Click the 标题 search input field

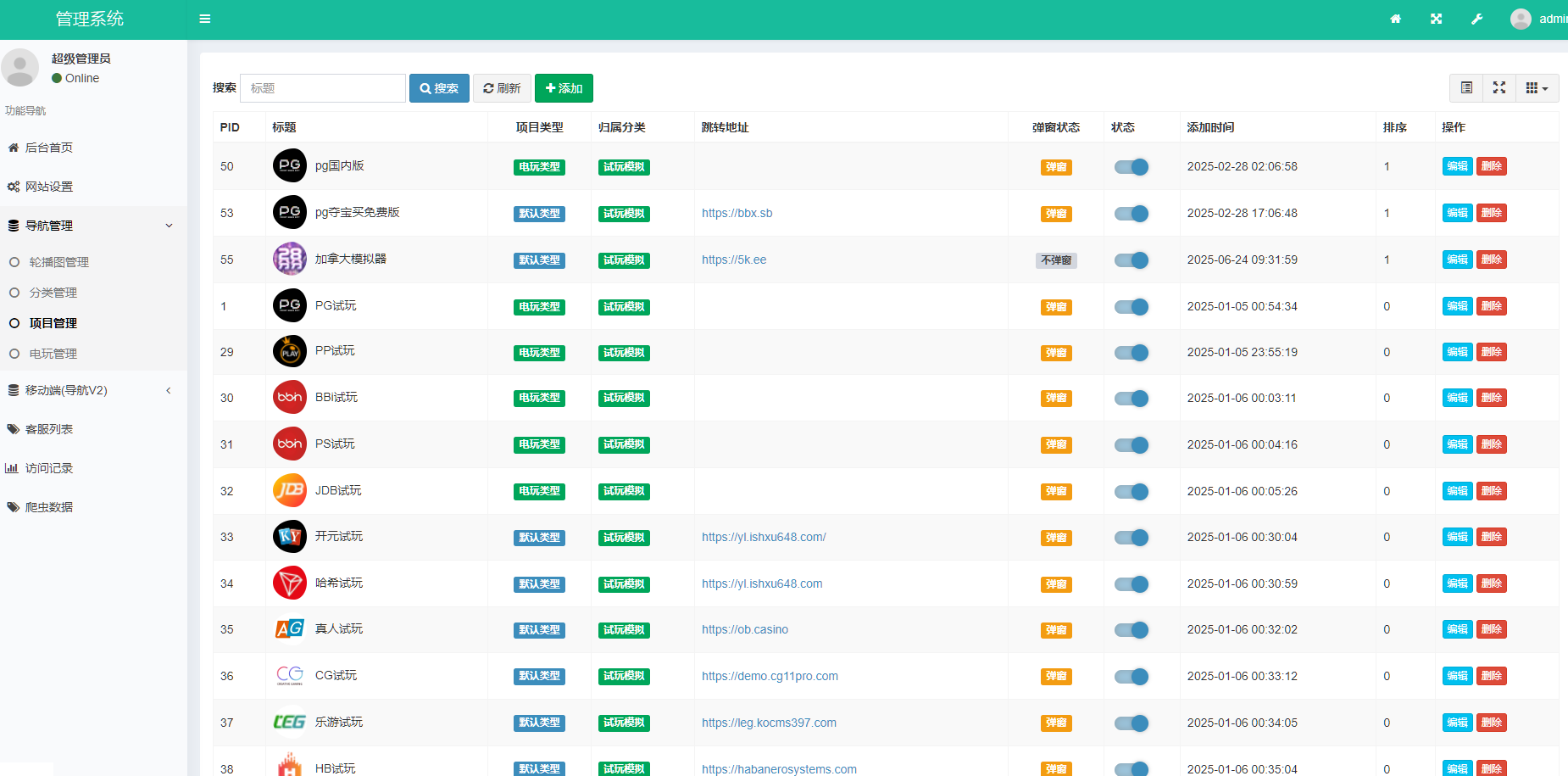coord(322,88)
